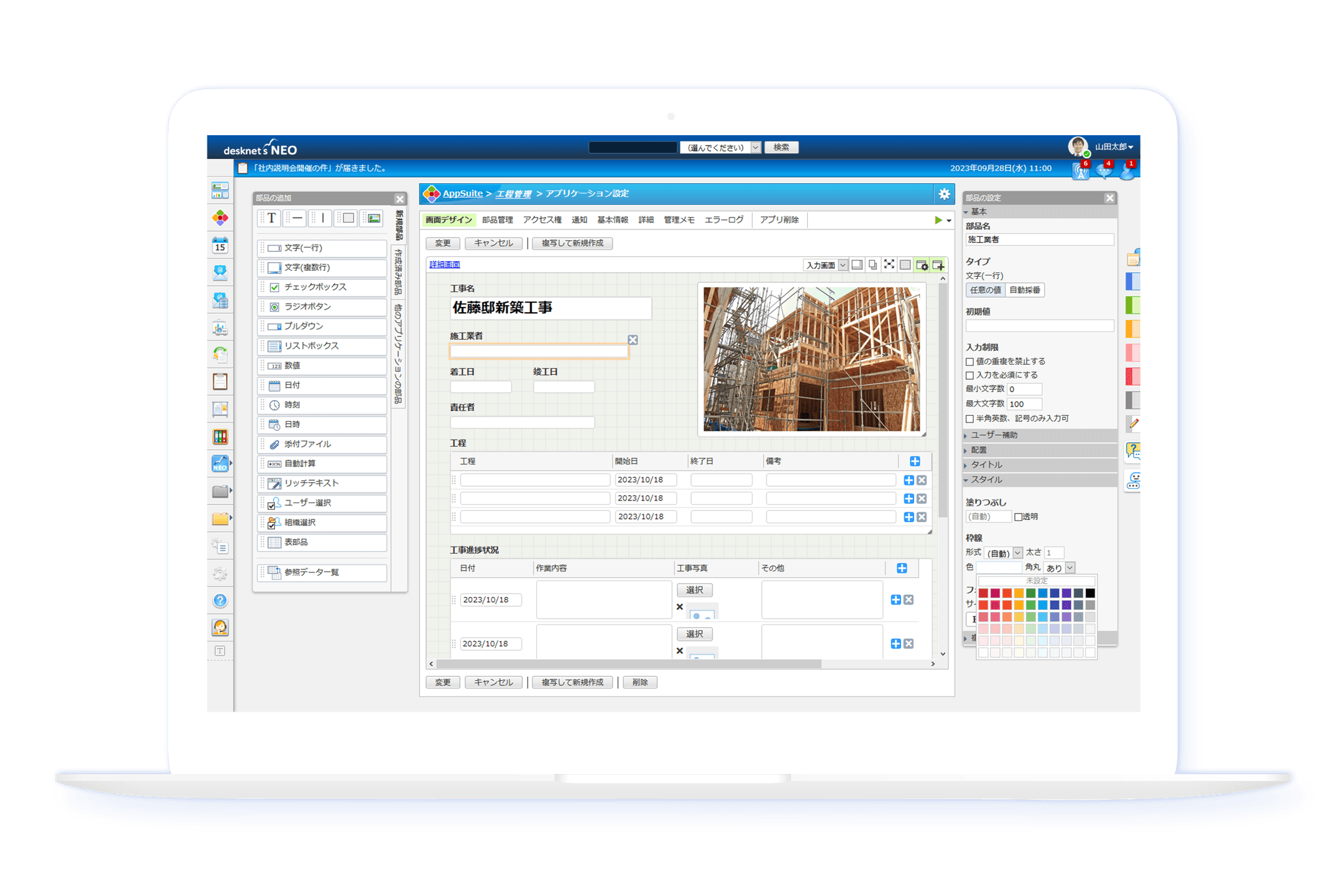Click the 部品名 input field

point(1039,240)
